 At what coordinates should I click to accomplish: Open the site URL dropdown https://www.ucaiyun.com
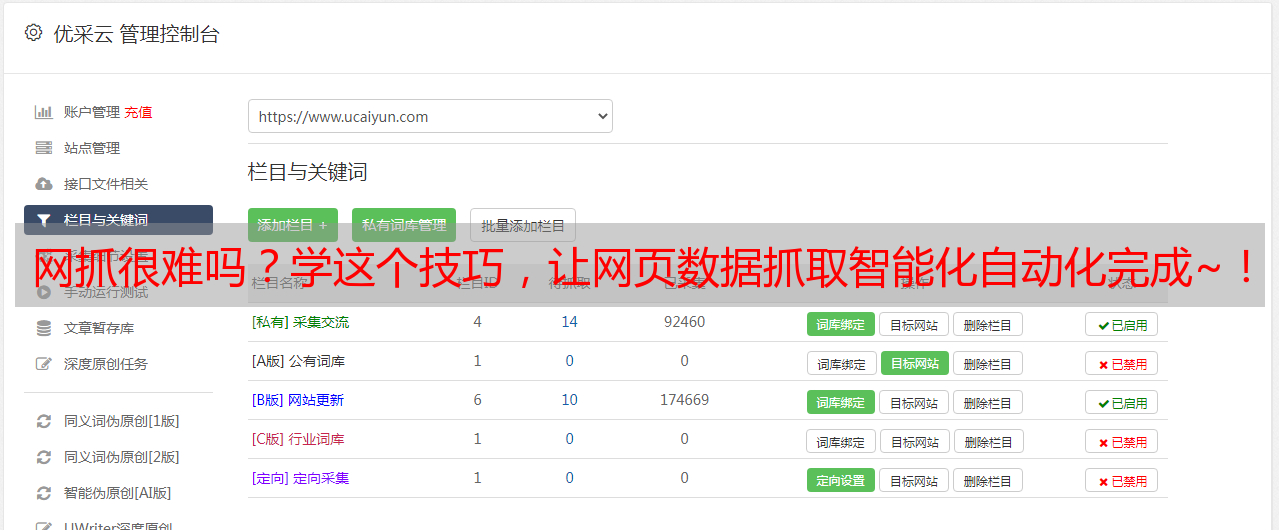pos(430,116)
